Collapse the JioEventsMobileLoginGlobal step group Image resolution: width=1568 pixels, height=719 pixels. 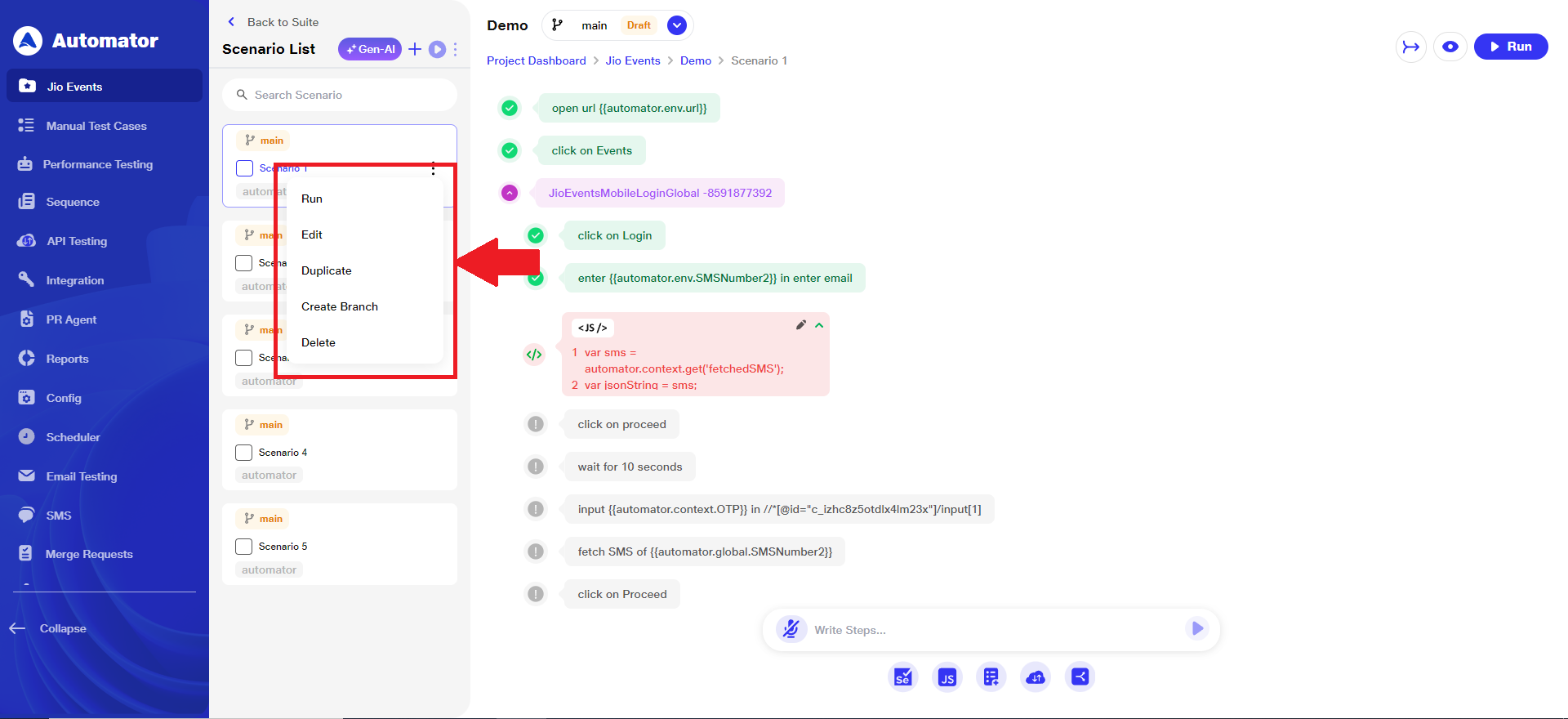tap(510, 193)
